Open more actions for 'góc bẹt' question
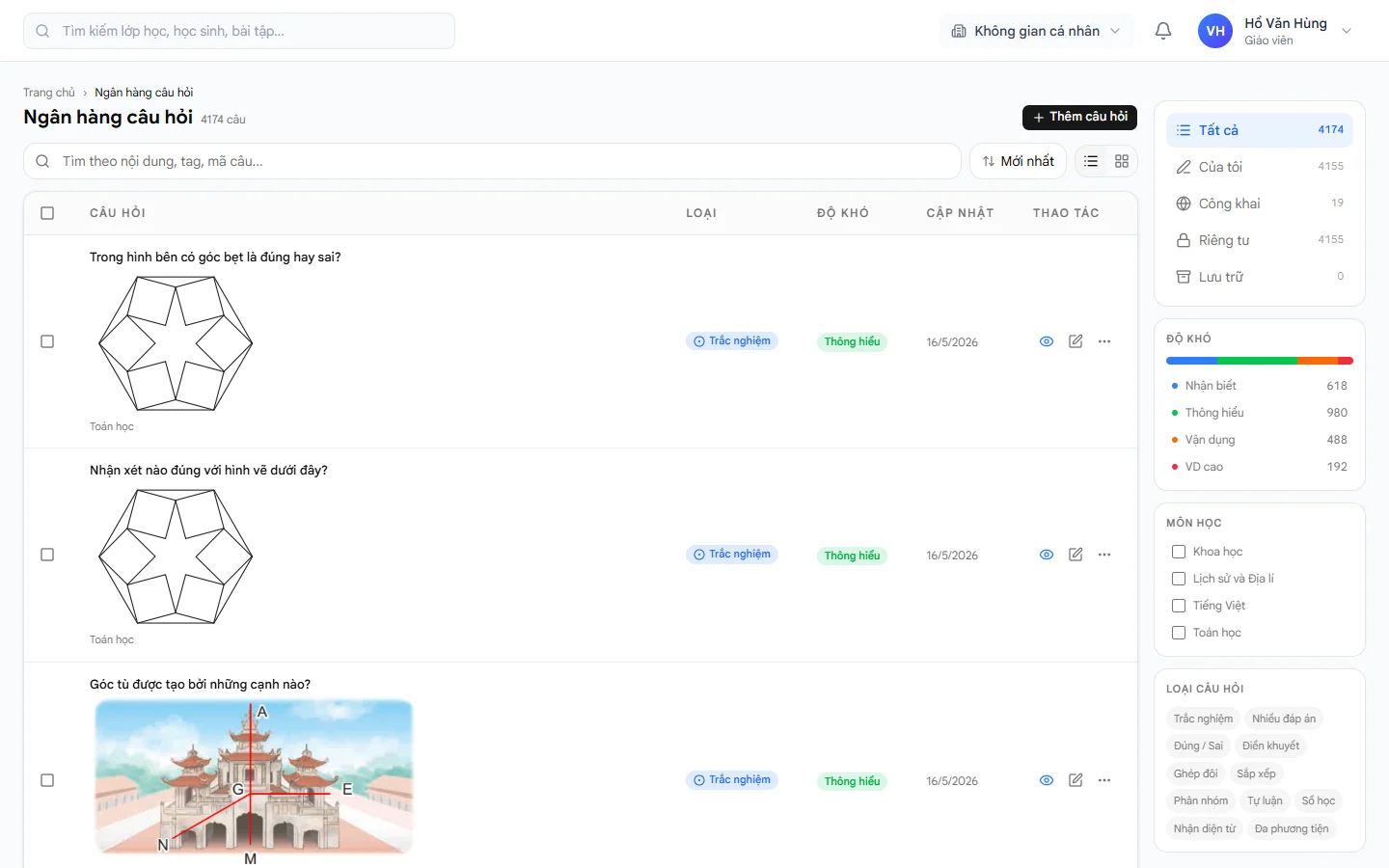Image resolution: width=1389 pixels, height=868 pixels. pyautogui.click(x=1104, y=341)
